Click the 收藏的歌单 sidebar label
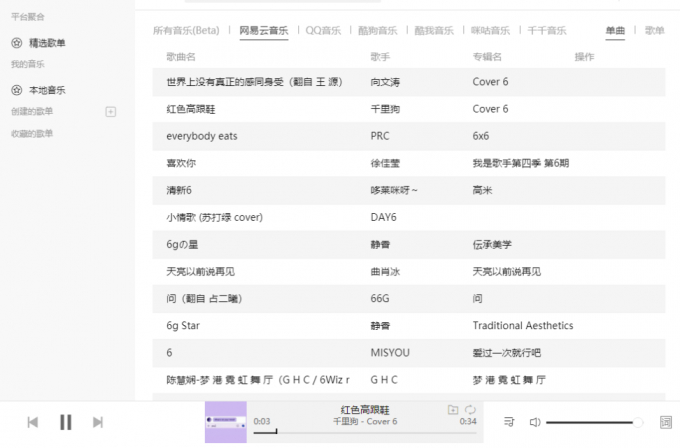The image size is (680, 448). click(32, 134)
